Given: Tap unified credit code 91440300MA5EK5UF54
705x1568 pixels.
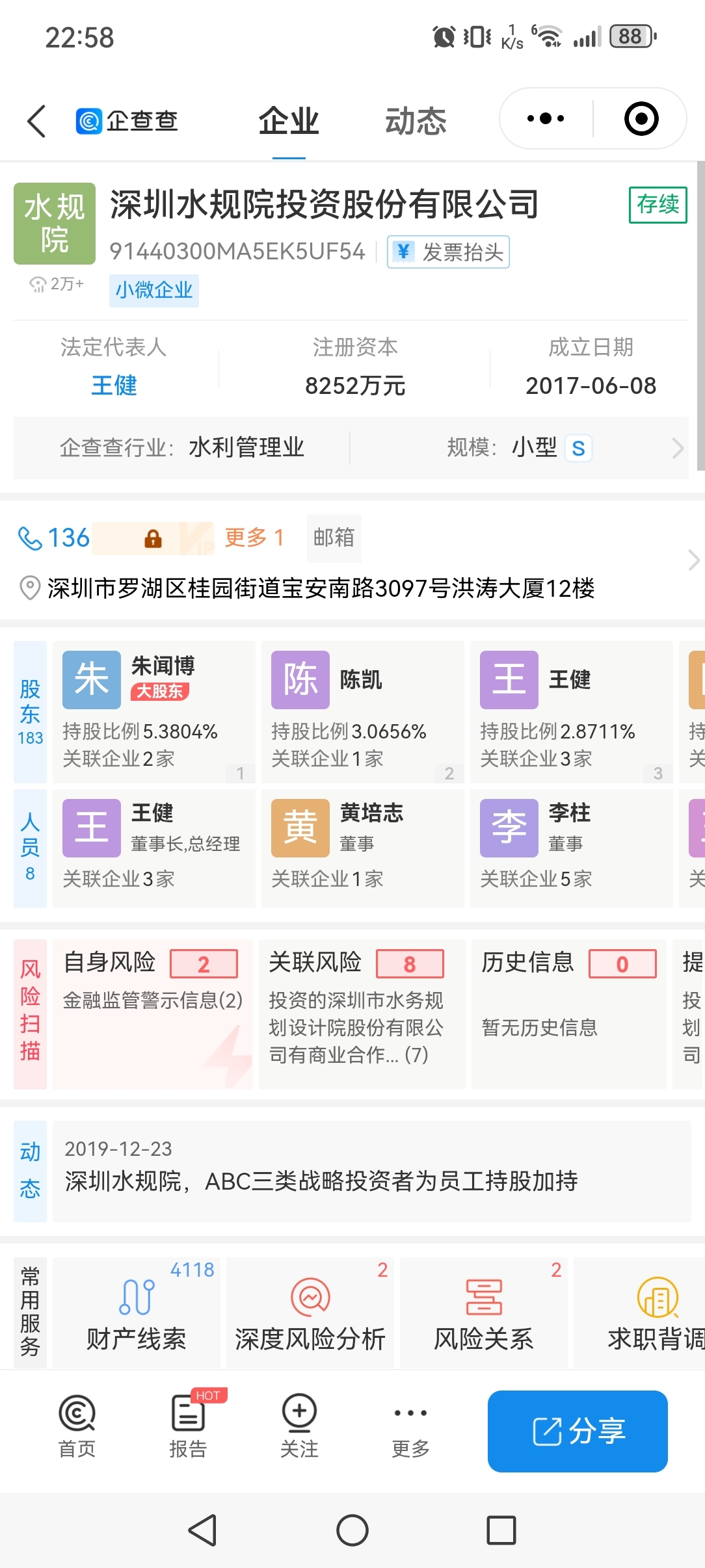Looking at the screenshot, I should click(x=237, y=252).
